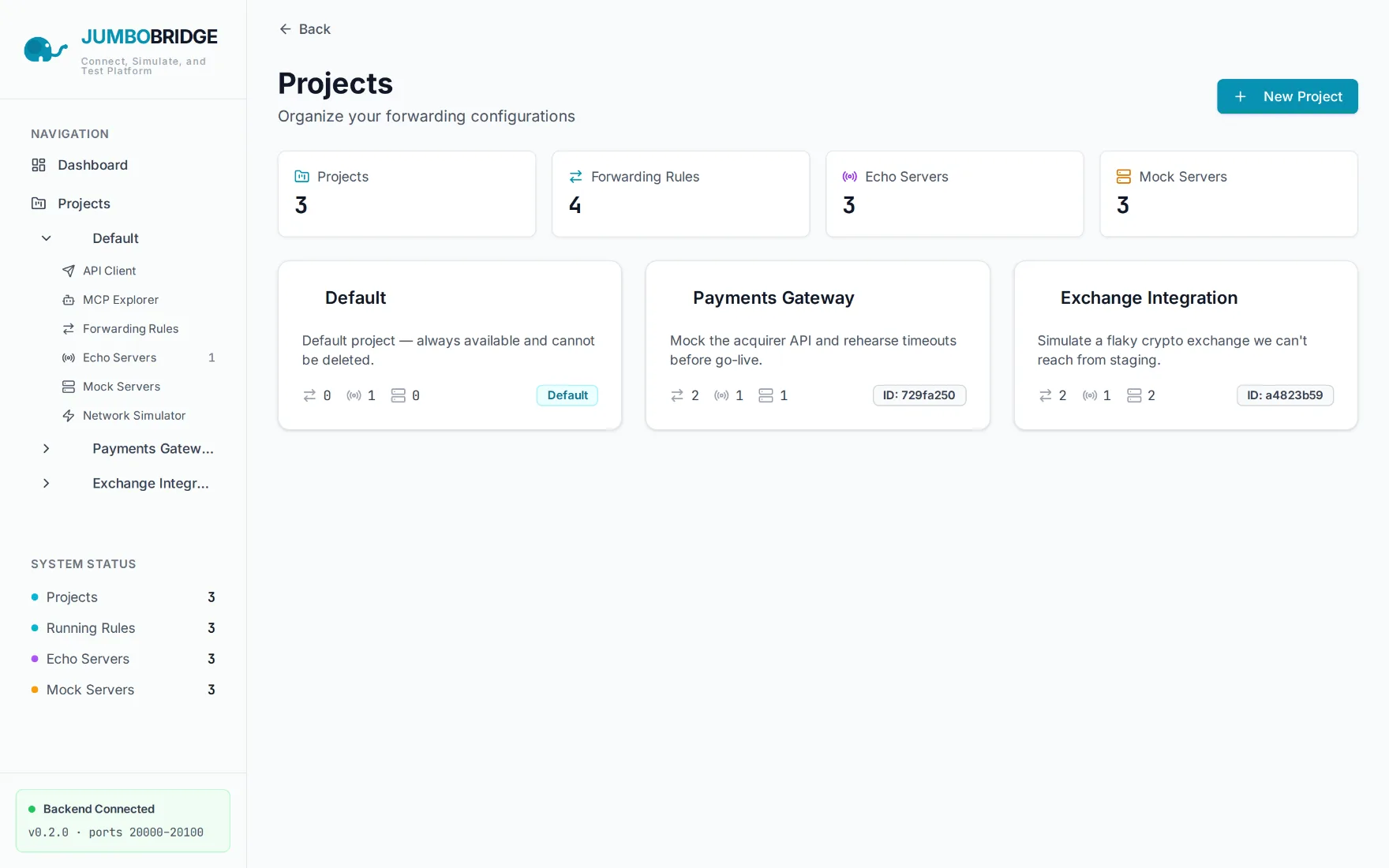1389x868 pixels.
Task: Go Back using the Back link
Action: coord(305,29)
